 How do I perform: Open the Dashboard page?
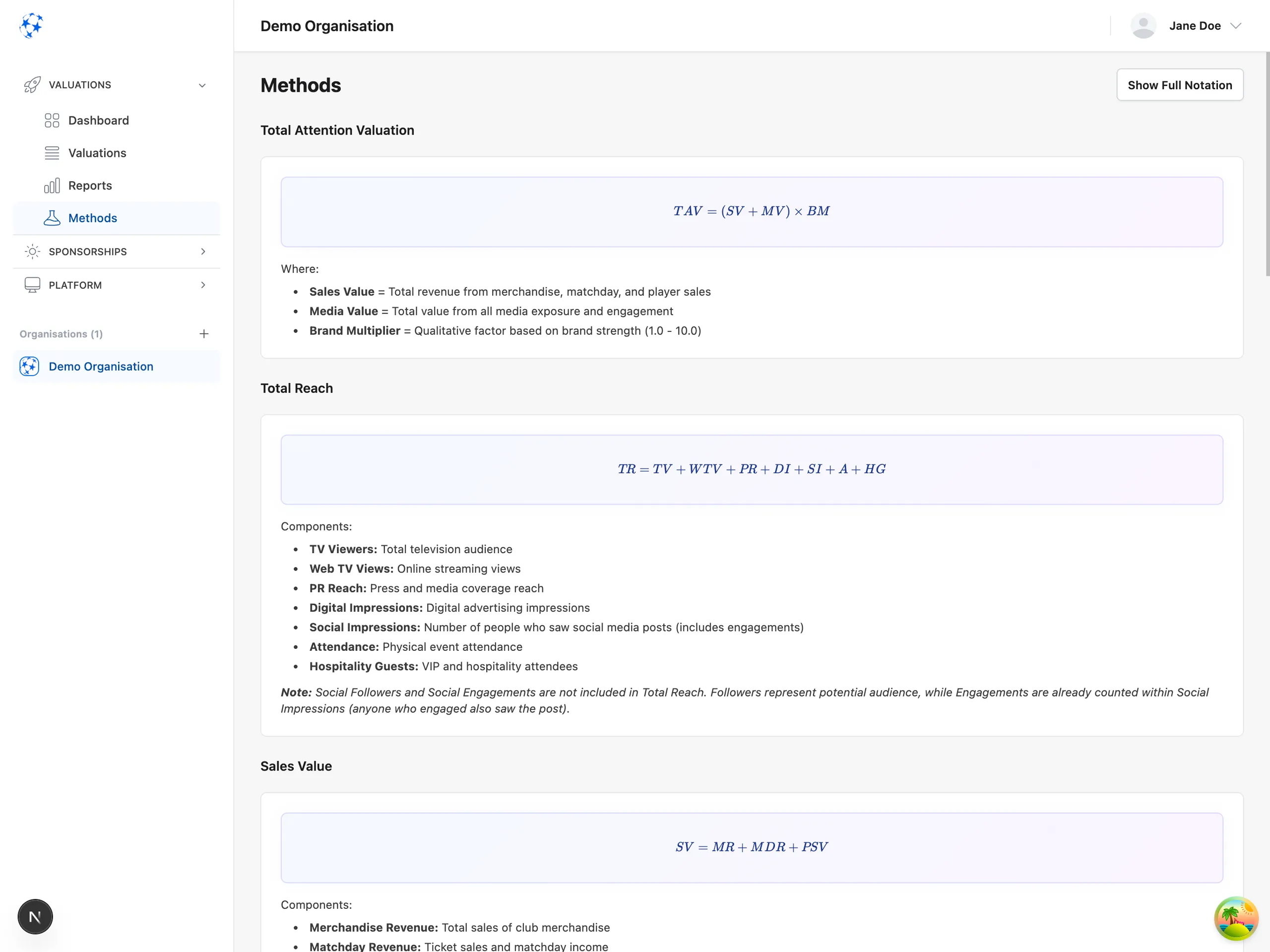point(117,121)
